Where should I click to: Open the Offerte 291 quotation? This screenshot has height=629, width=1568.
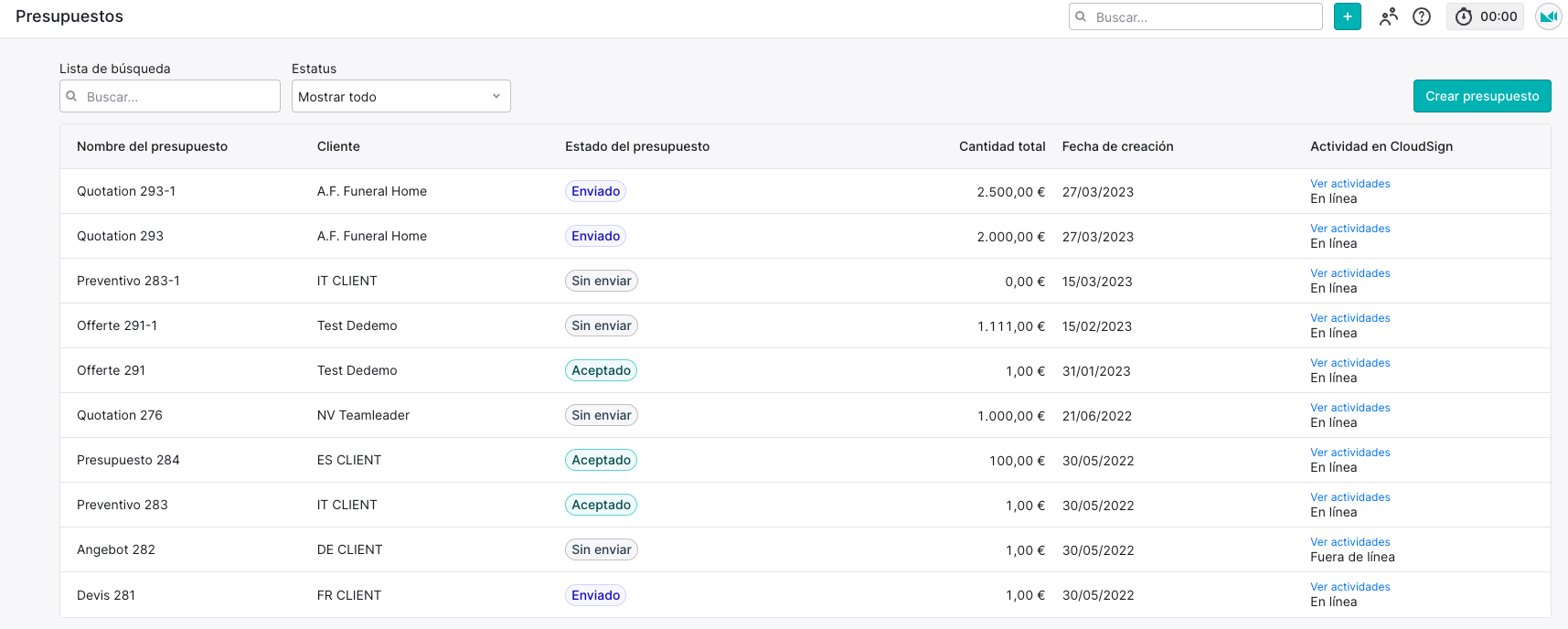coord(111,370)
